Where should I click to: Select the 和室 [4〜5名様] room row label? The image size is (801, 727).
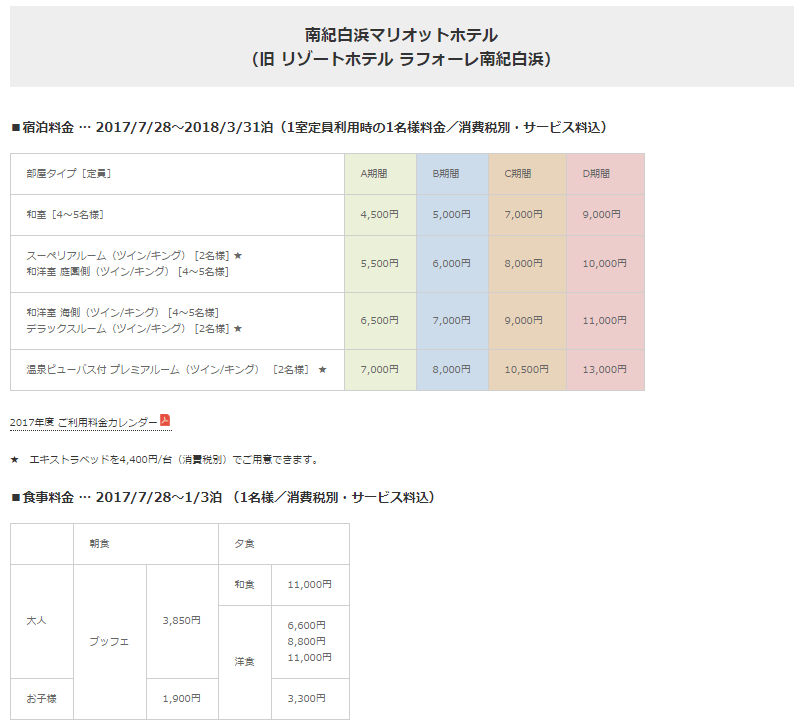tap(66, 215)
